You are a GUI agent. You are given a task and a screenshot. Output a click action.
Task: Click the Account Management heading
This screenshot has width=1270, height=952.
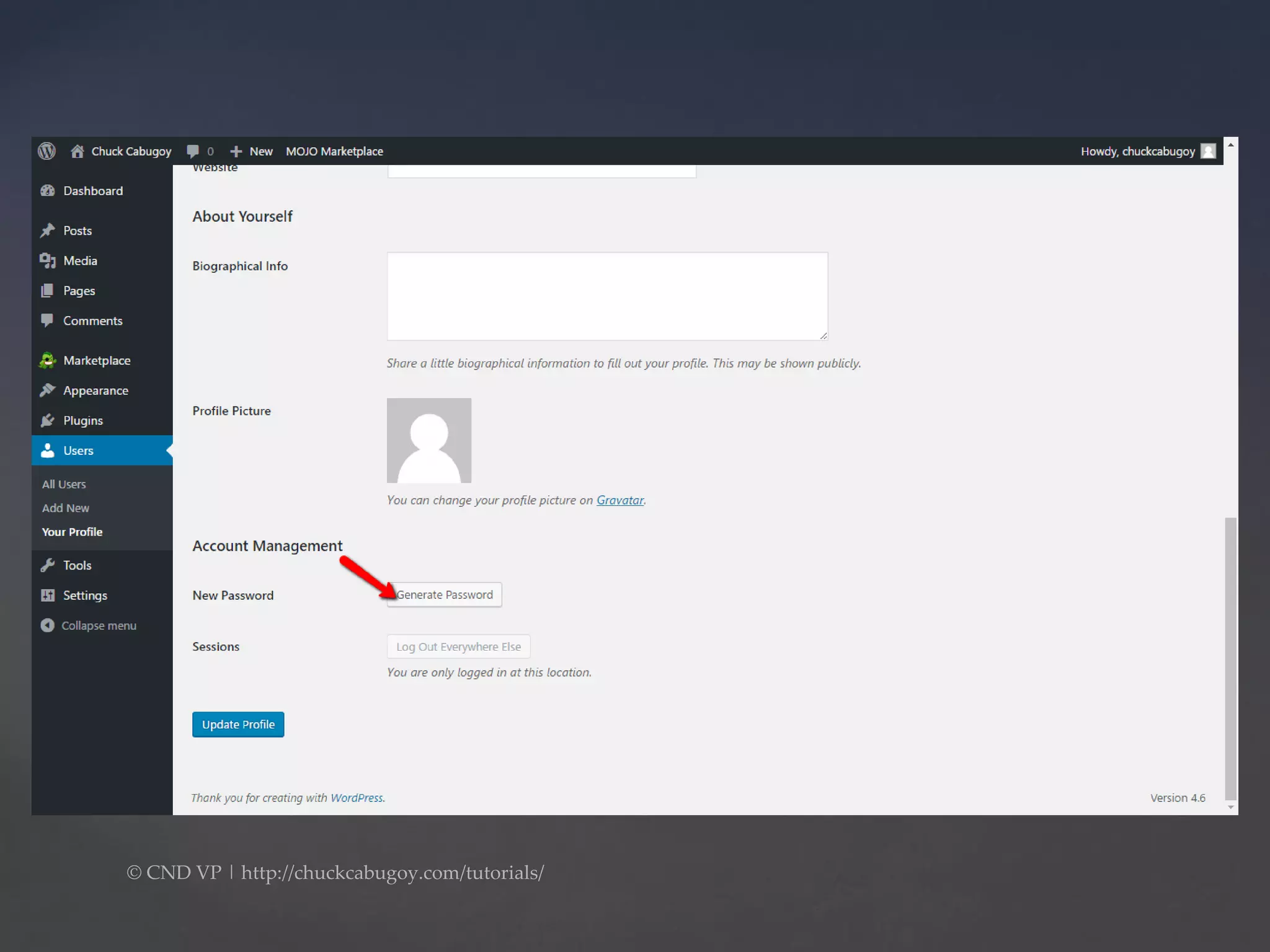[x=267, y=546]
